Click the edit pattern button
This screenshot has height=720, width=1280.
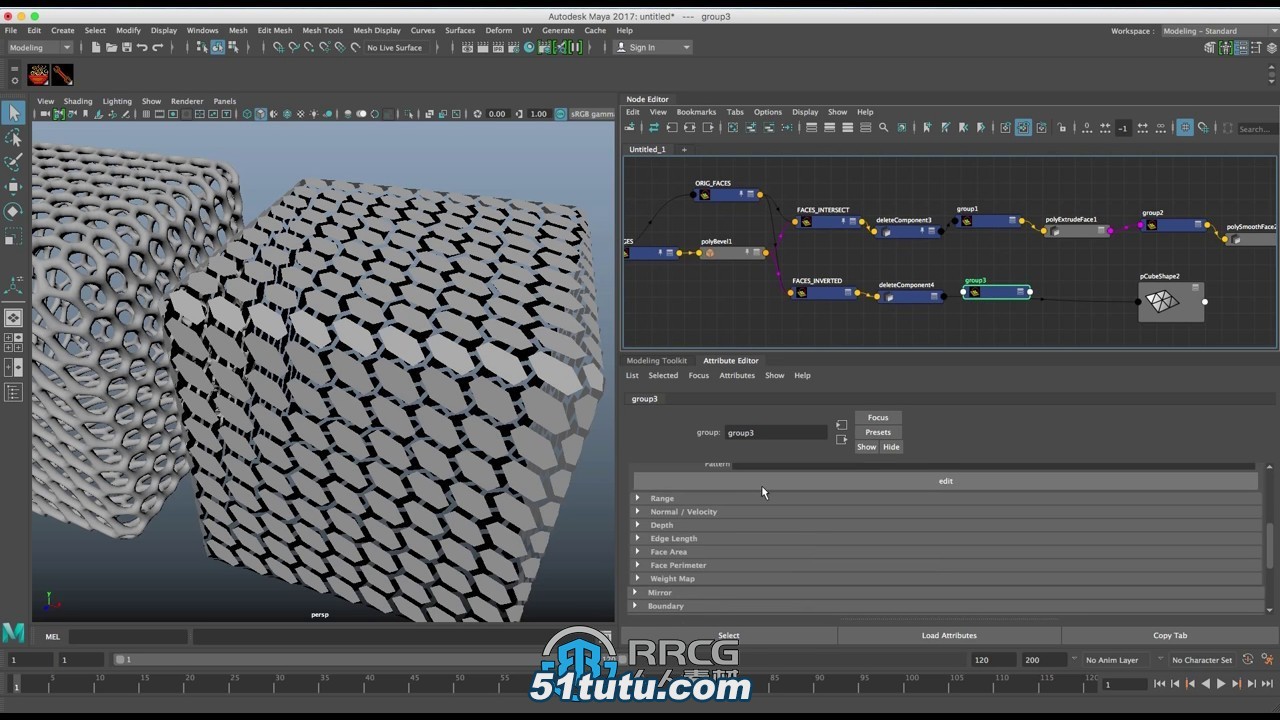pyautogui.click(x=945, y=481)
